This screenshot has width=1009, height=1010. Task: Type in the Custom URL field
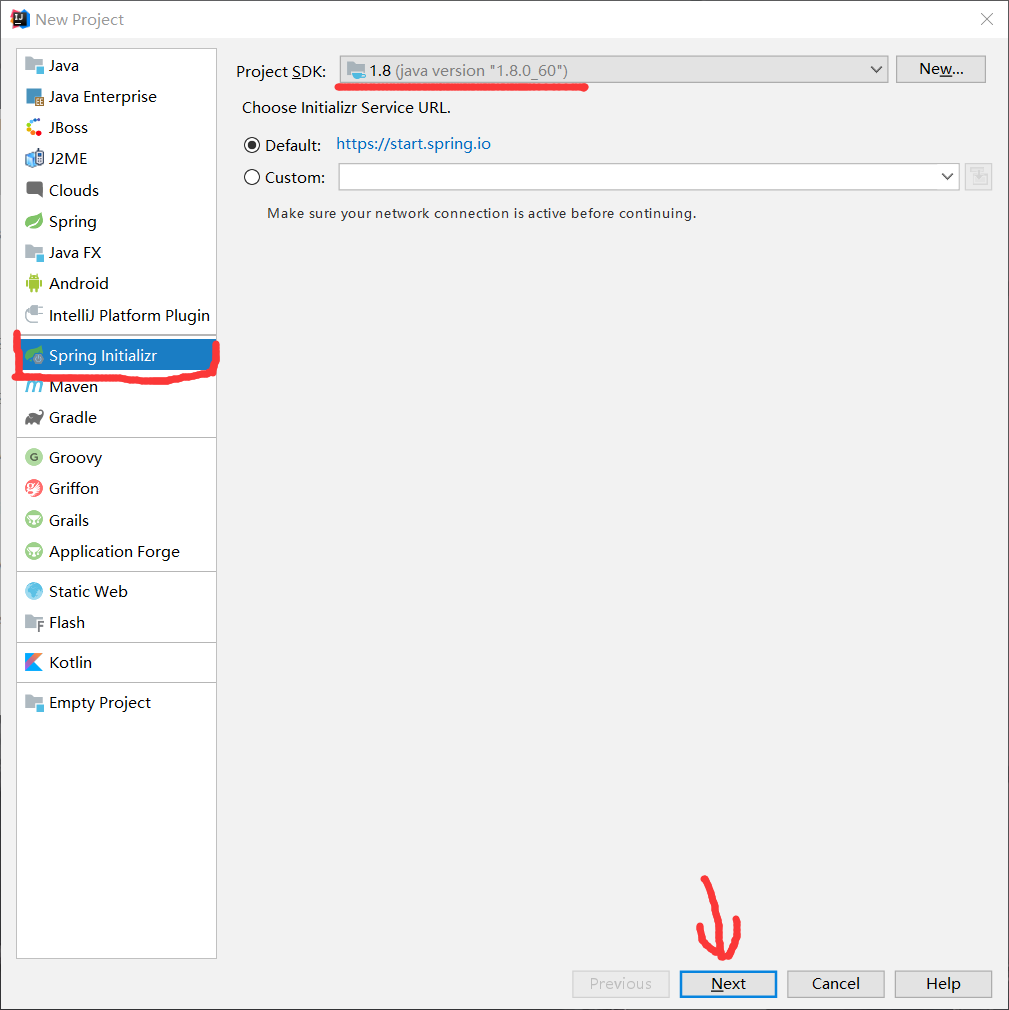point(640,177)
